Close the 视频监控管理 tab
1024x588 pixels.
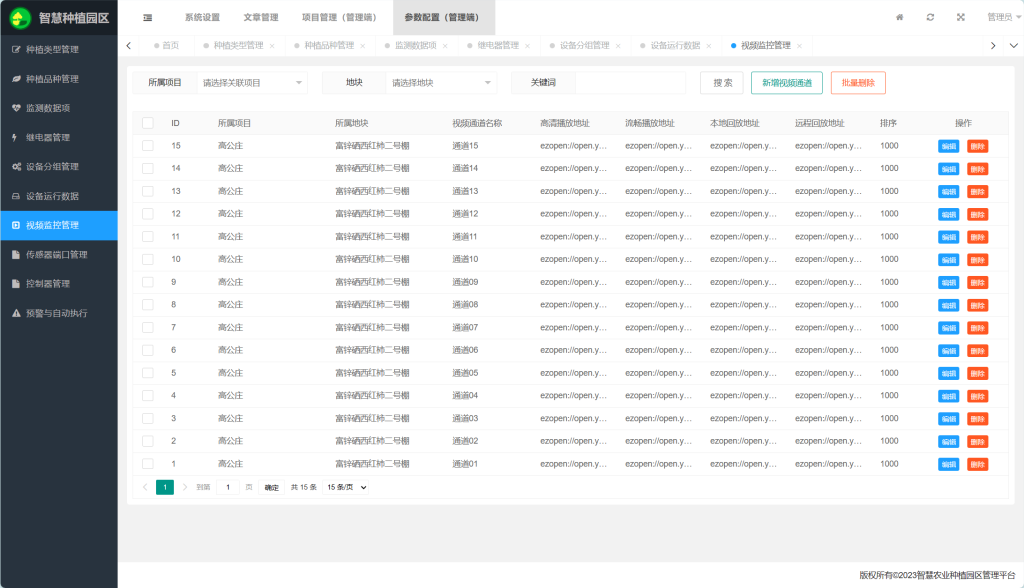799,46
